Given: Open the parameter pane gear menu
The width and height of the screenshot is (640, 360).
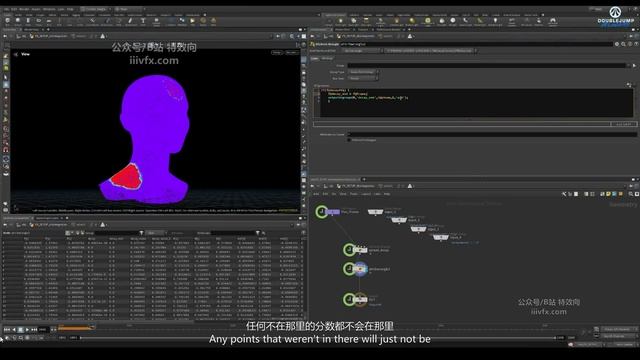Looking at the screenshot, I should click(x=617, y=44).
